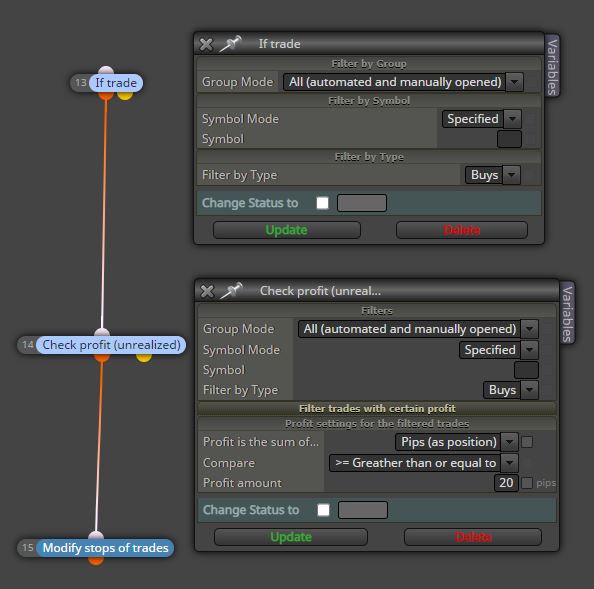Viewport: 594px width, 589px height.
Task: Click orange output connector of Check profit
Action: coord(102,358)
